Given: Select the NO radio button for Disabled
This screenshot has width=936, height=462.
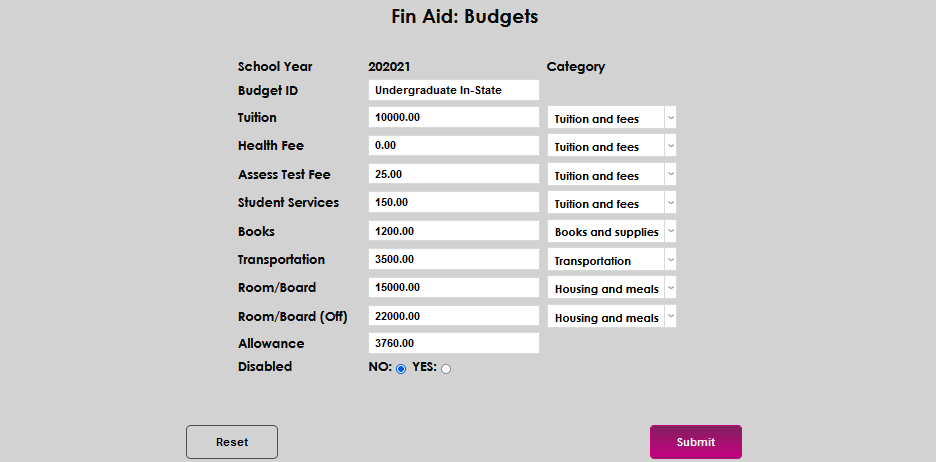Looking at the screenshot, I should pyautogui.click(x=401, y=369).
